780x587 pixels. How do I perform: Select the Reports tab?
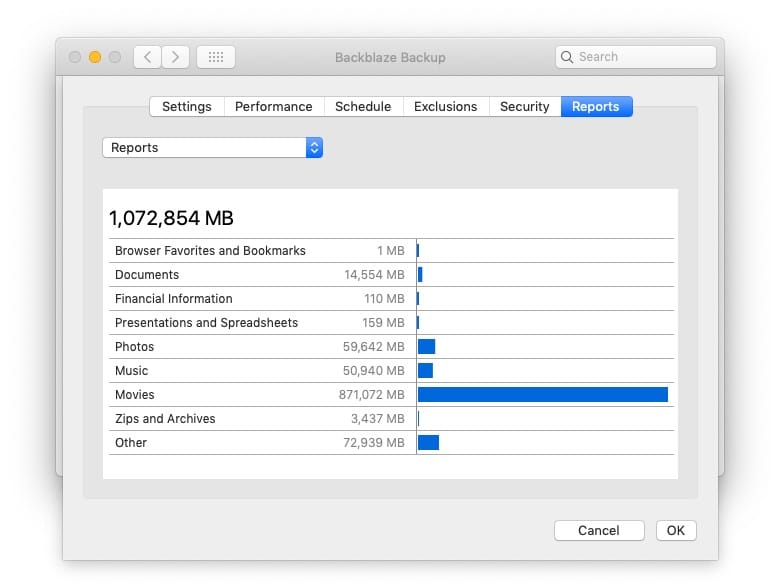pos(595,107)
